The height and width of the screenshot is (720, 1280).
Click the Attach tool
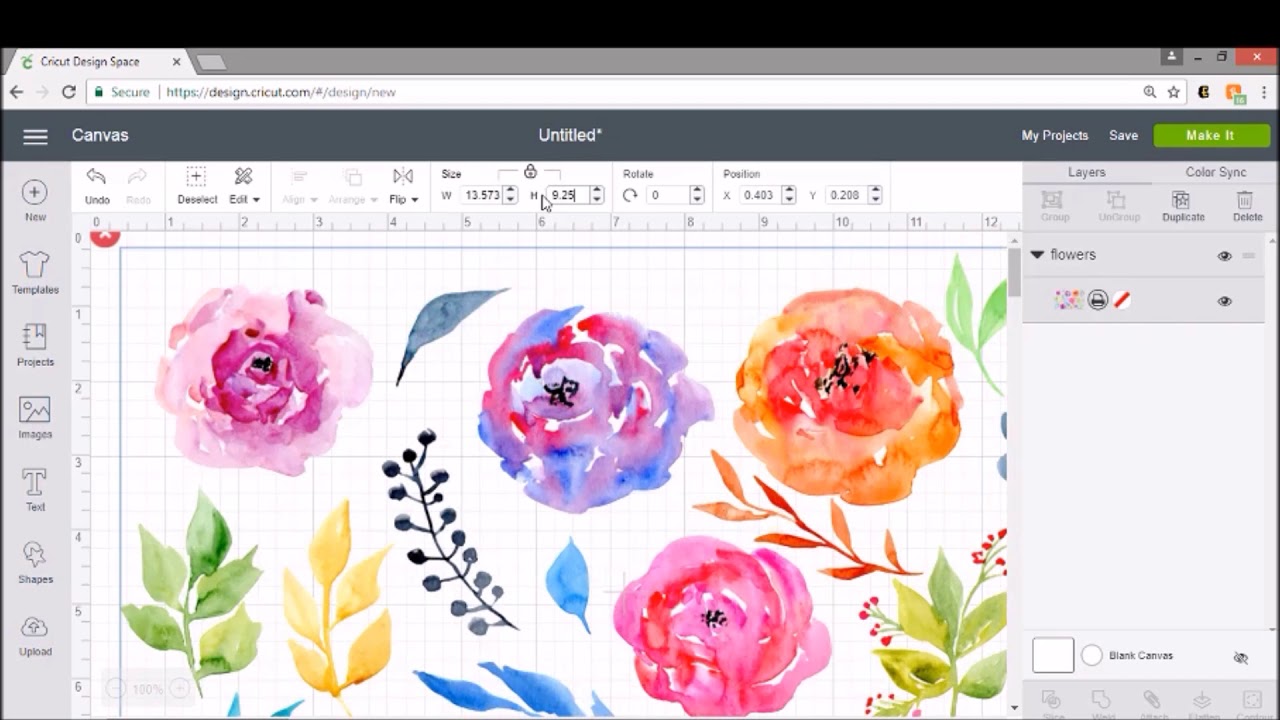click(1152, 703)
